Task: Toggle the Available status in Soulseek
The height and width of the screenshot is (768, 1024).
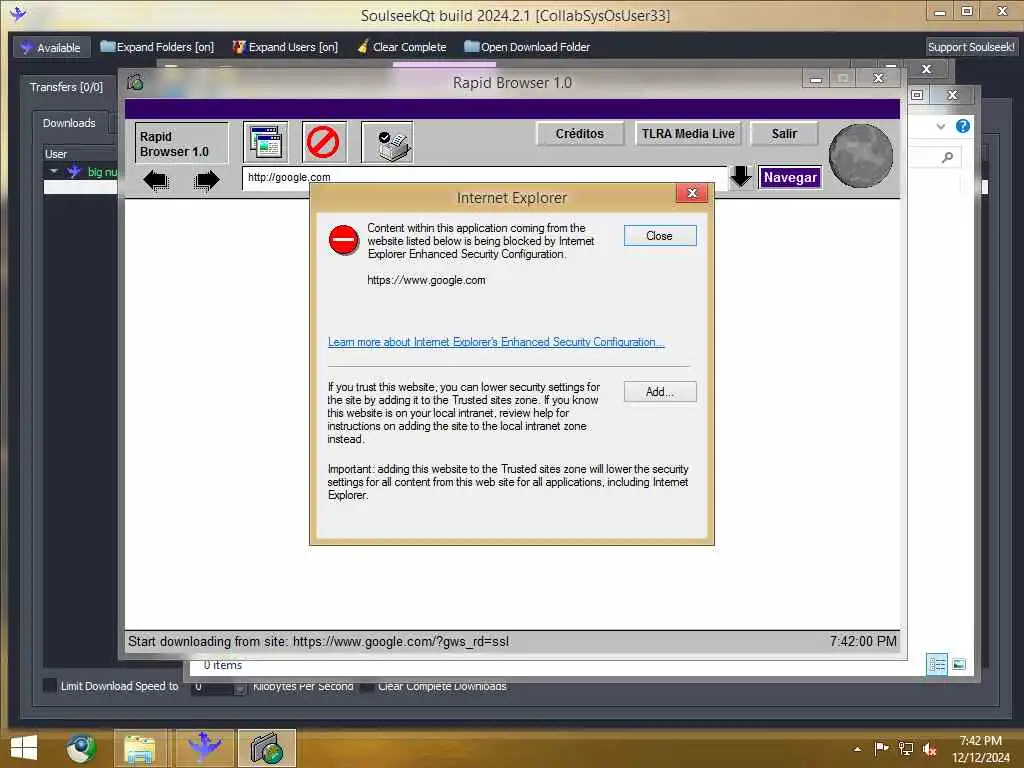Action: point(51,48)
